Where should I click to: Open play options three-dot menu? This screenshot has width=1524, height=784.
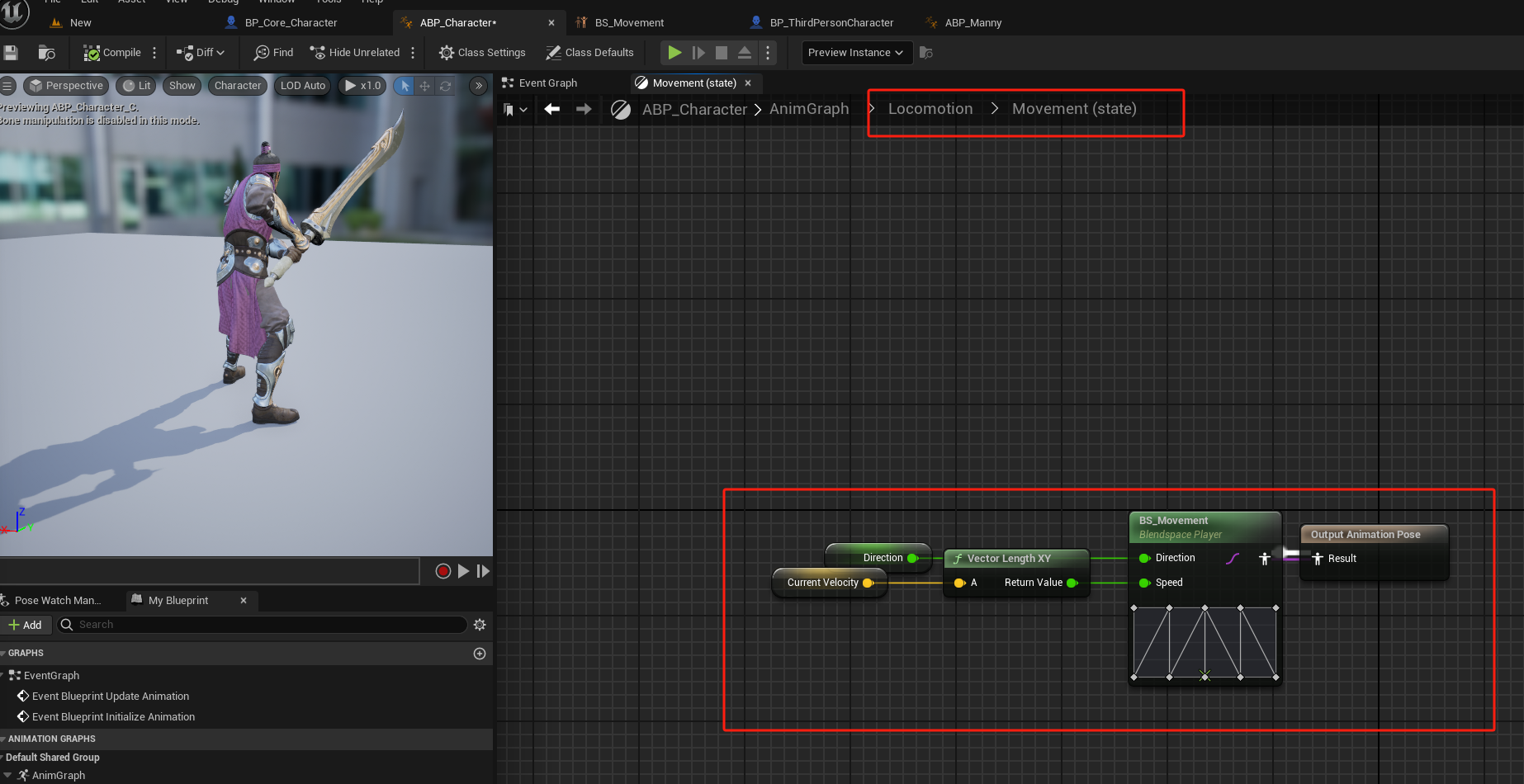click(x=768, y=53)
